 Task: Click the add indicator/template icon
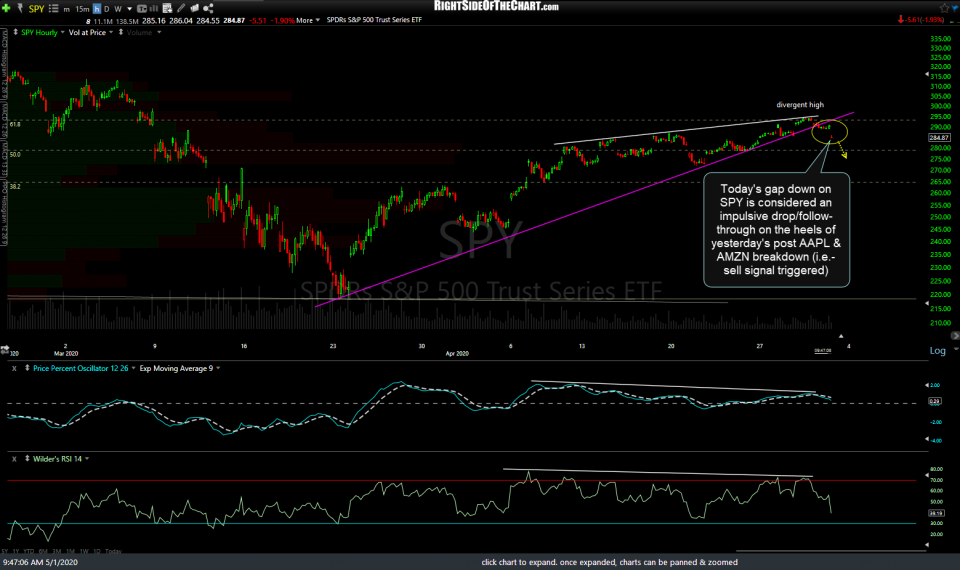[167, 9]
